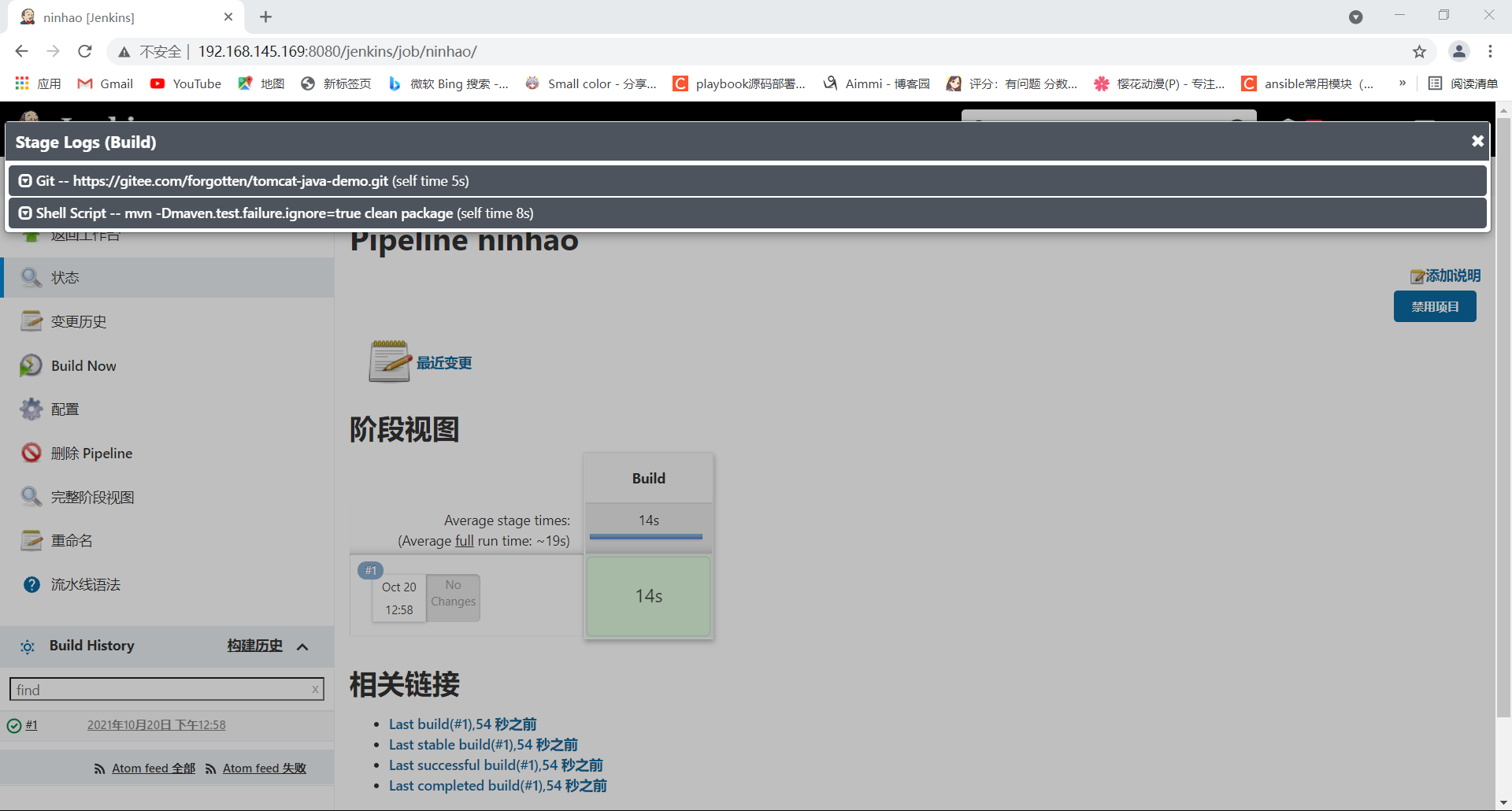Click the not-secure 不安全 warning icon
Viewport: 1512px width, 811px height.
pyautogui.click(x=124, y=51)
